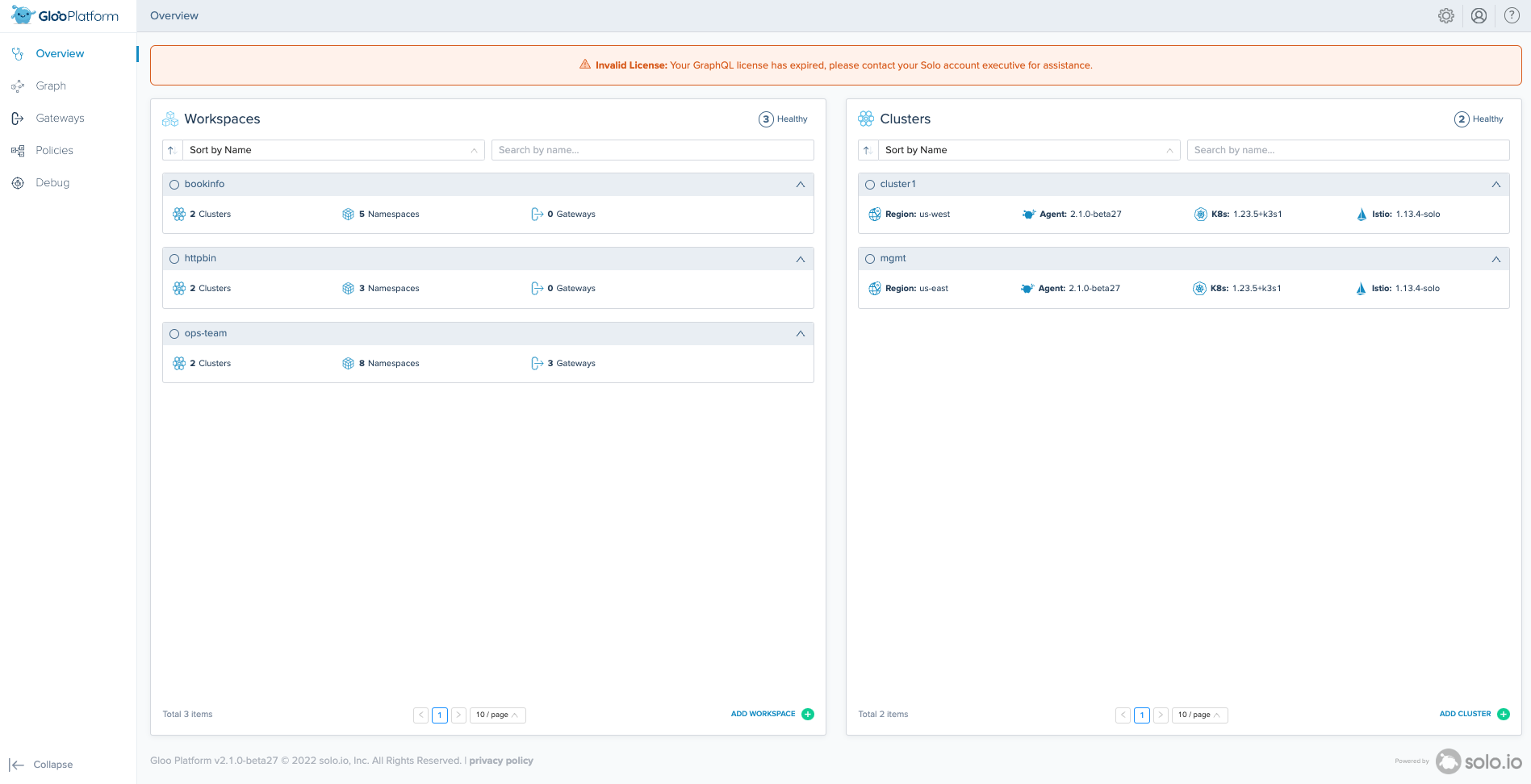The width and height of the screenshot is (1531, 784).
Task: Click the K8s icon for mgmt cluster
Action: tap(1199, 288)
